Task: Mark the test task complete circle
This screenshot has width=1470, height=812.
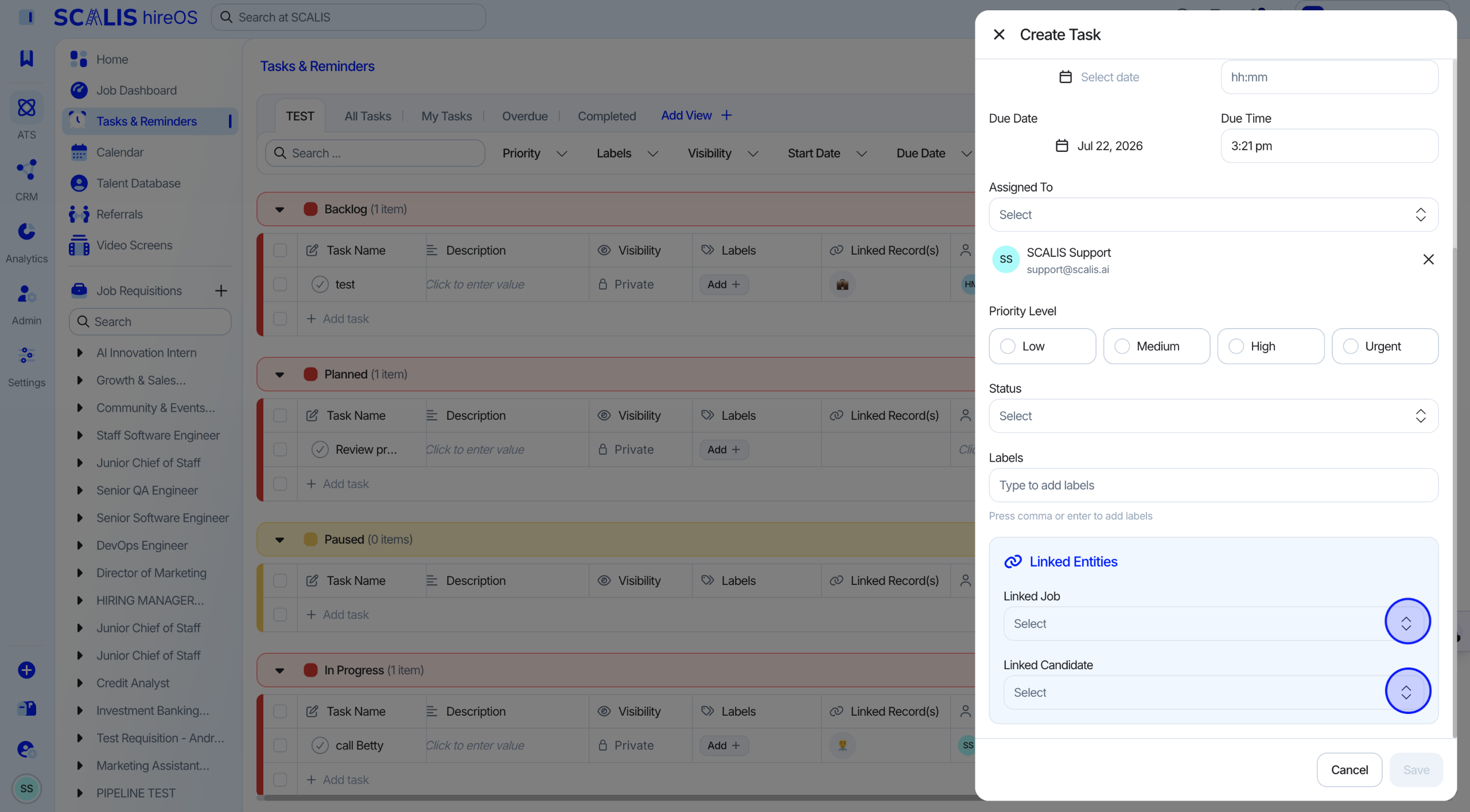Action: 320,284
